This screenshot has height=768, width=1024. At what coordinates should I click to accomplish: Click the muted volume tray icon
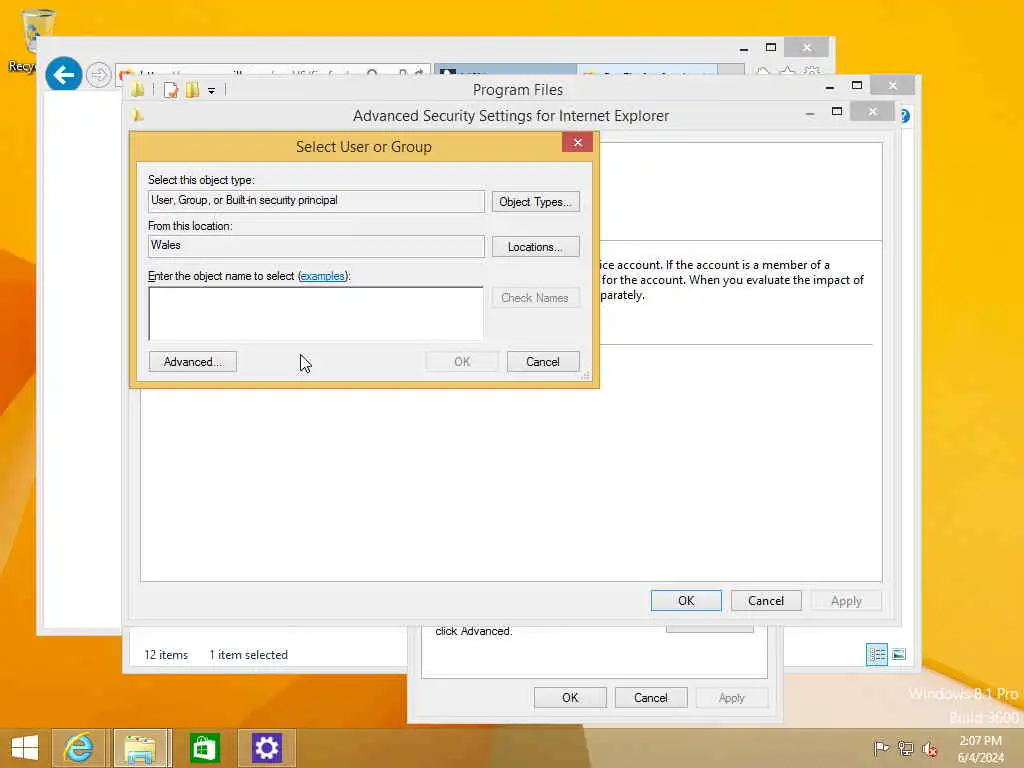tap(929, 748)
